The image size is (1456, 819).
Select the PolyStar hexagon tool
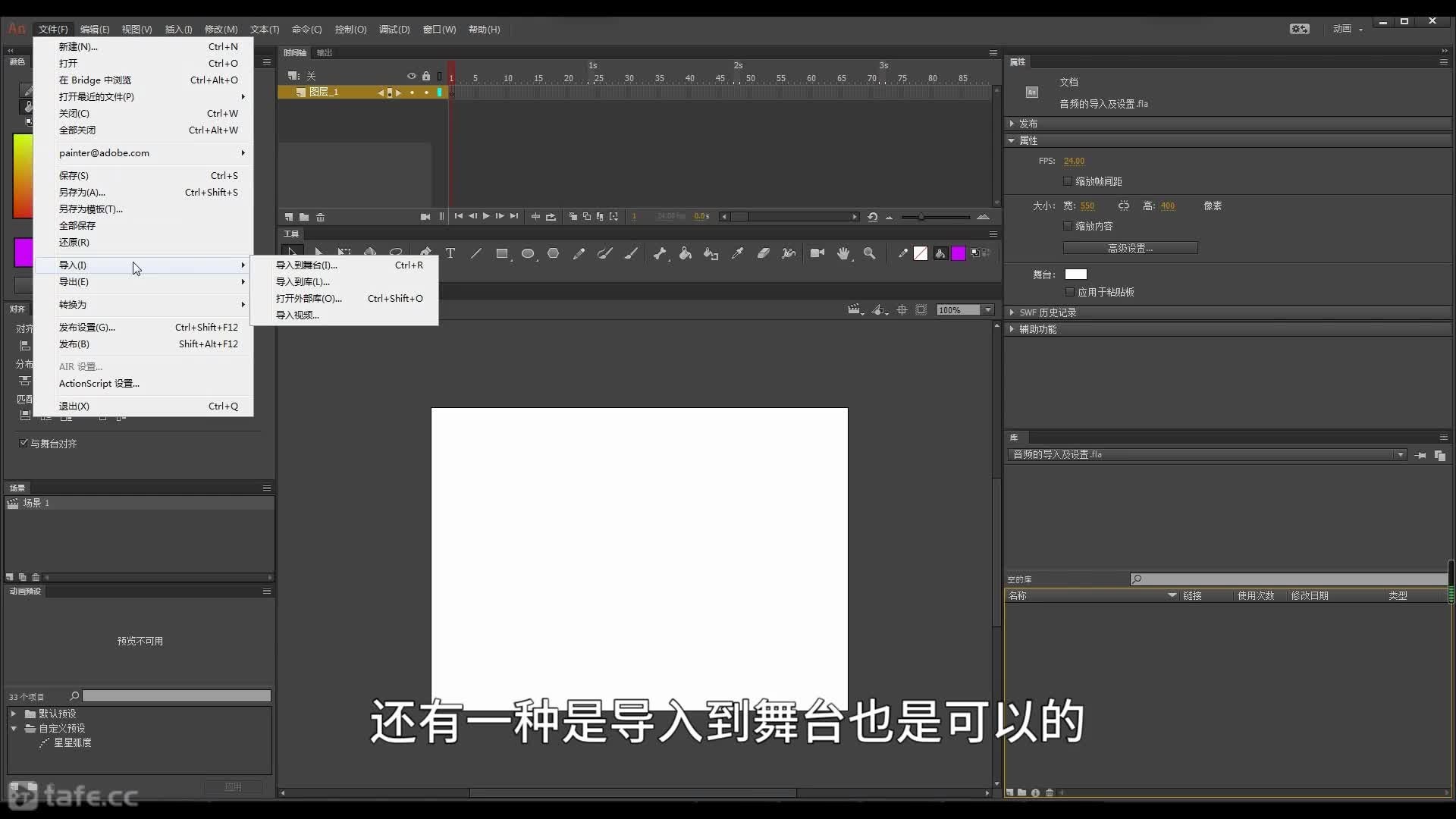point(554,253)
